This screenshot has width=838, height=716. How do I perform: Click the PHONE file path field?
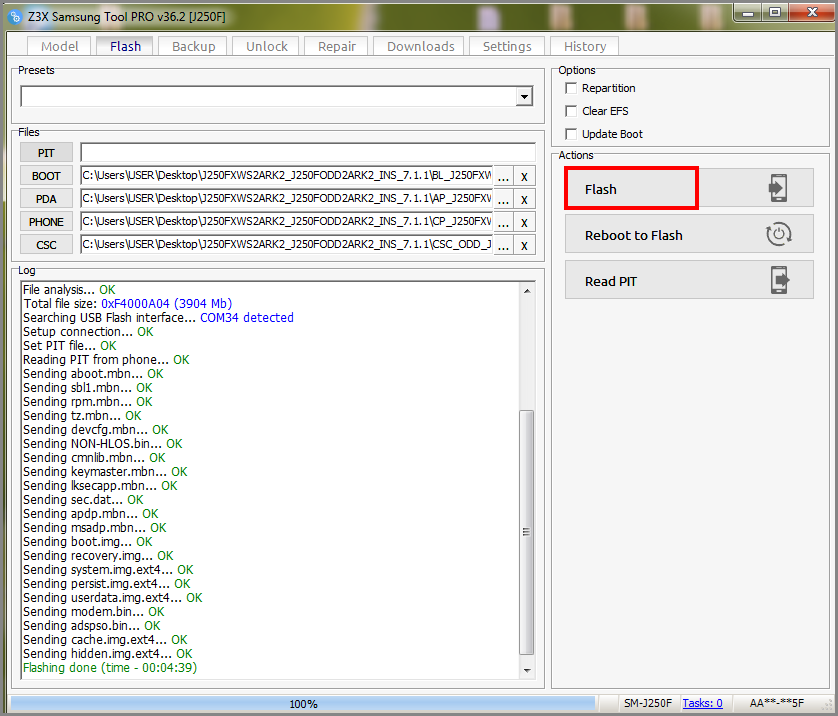286,222
